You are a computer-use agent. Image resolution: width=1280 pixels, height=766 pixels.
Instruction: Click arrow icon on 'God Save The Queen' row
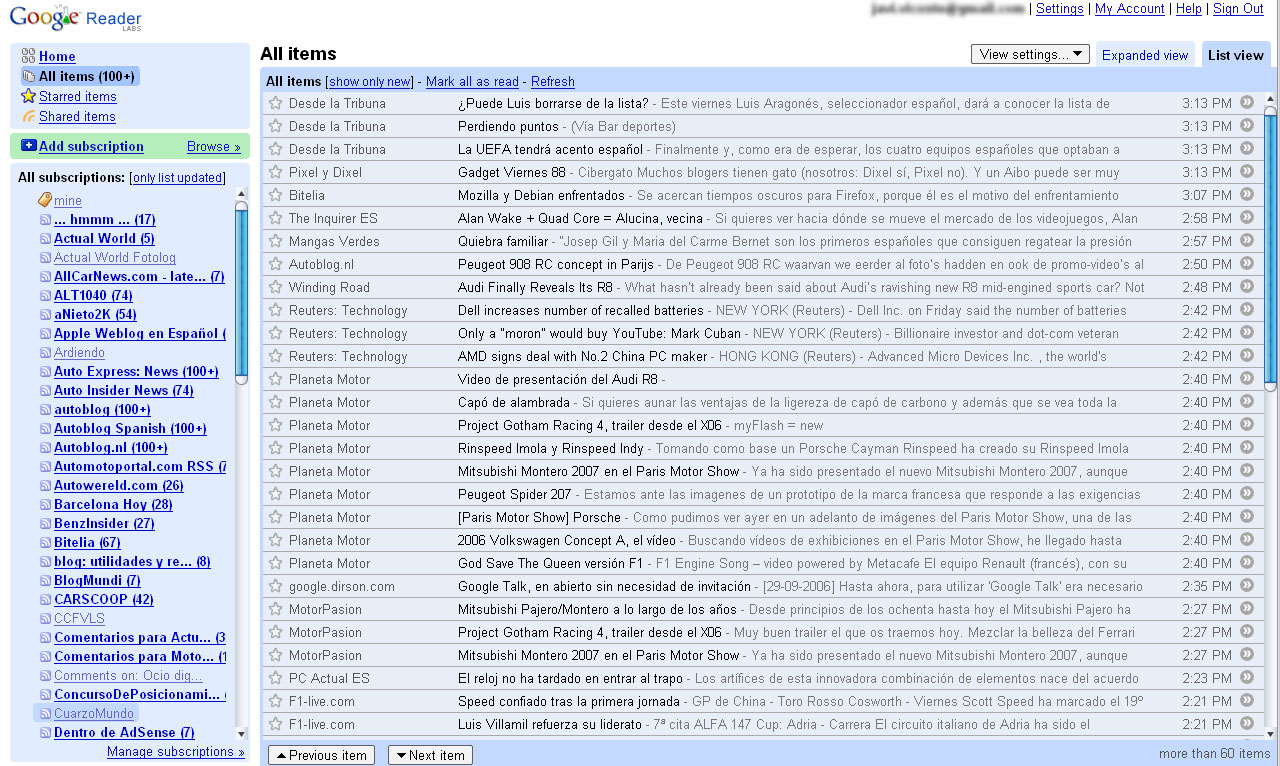coord(1246,562)
